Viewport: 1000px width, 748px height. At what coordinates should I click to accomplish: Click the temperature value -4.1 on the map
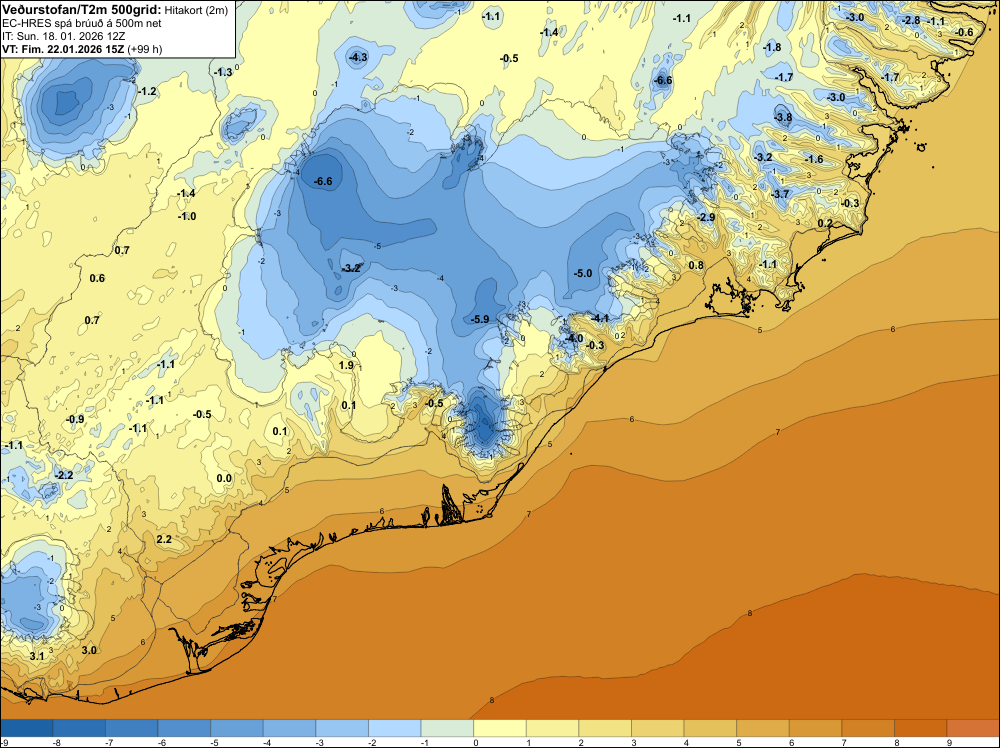(600, 318)
